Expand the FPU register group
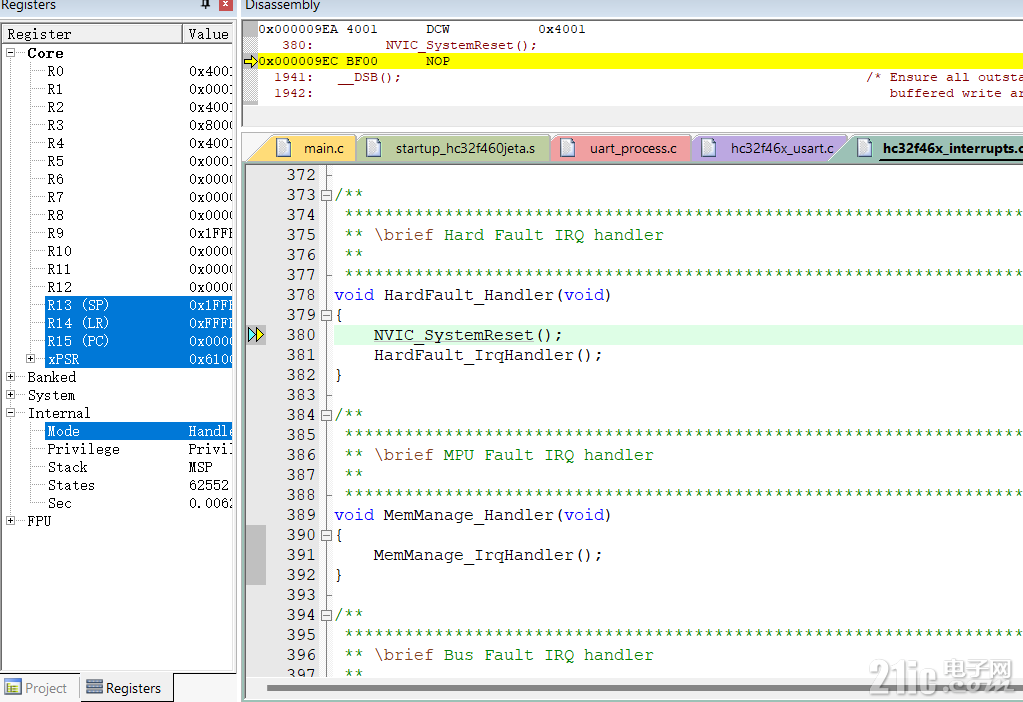The width and height of the screenshot is (1023, 702). [x=10, y=521]
